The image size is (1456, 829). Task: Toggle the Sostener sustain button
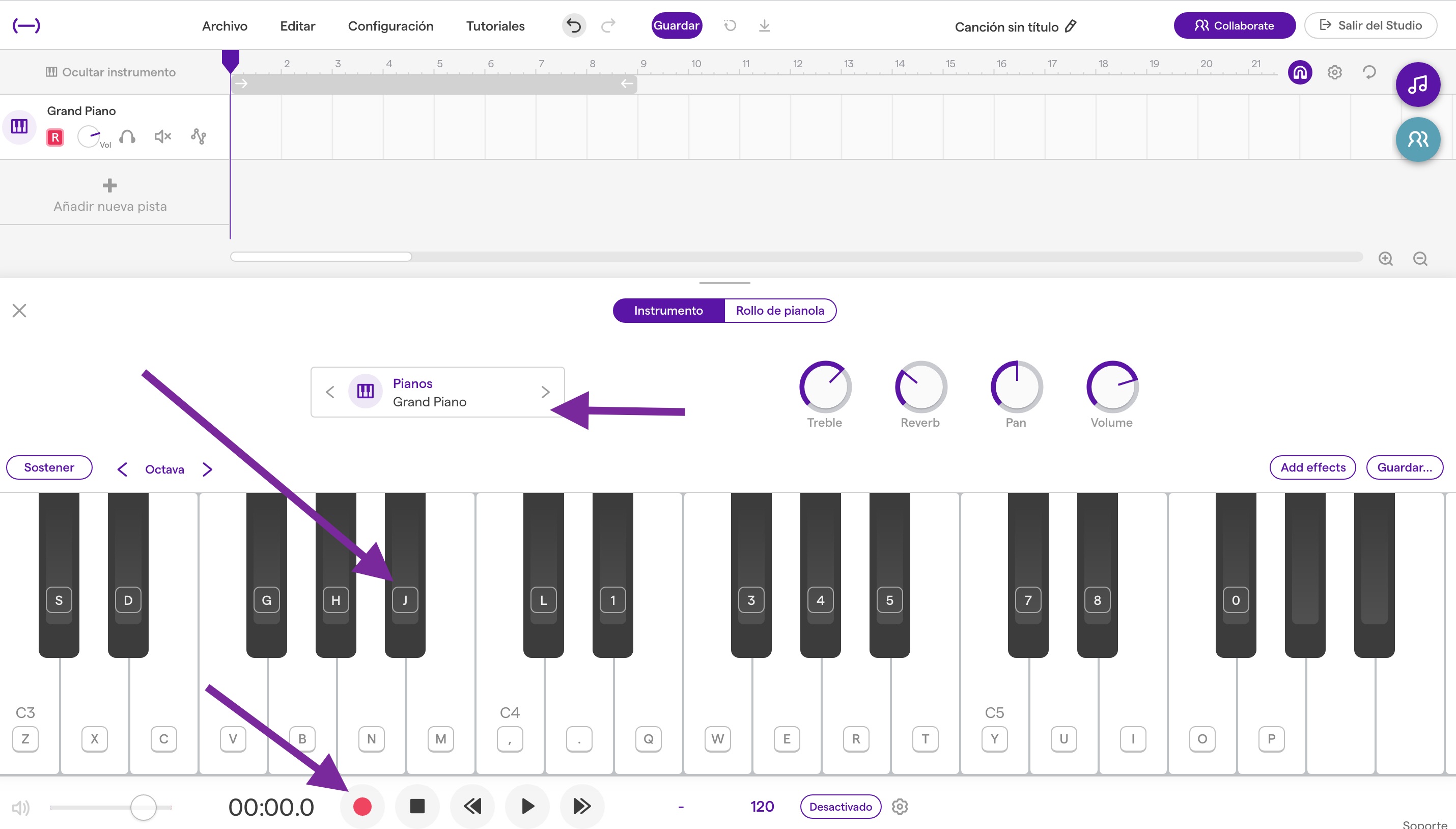point(49,467)
